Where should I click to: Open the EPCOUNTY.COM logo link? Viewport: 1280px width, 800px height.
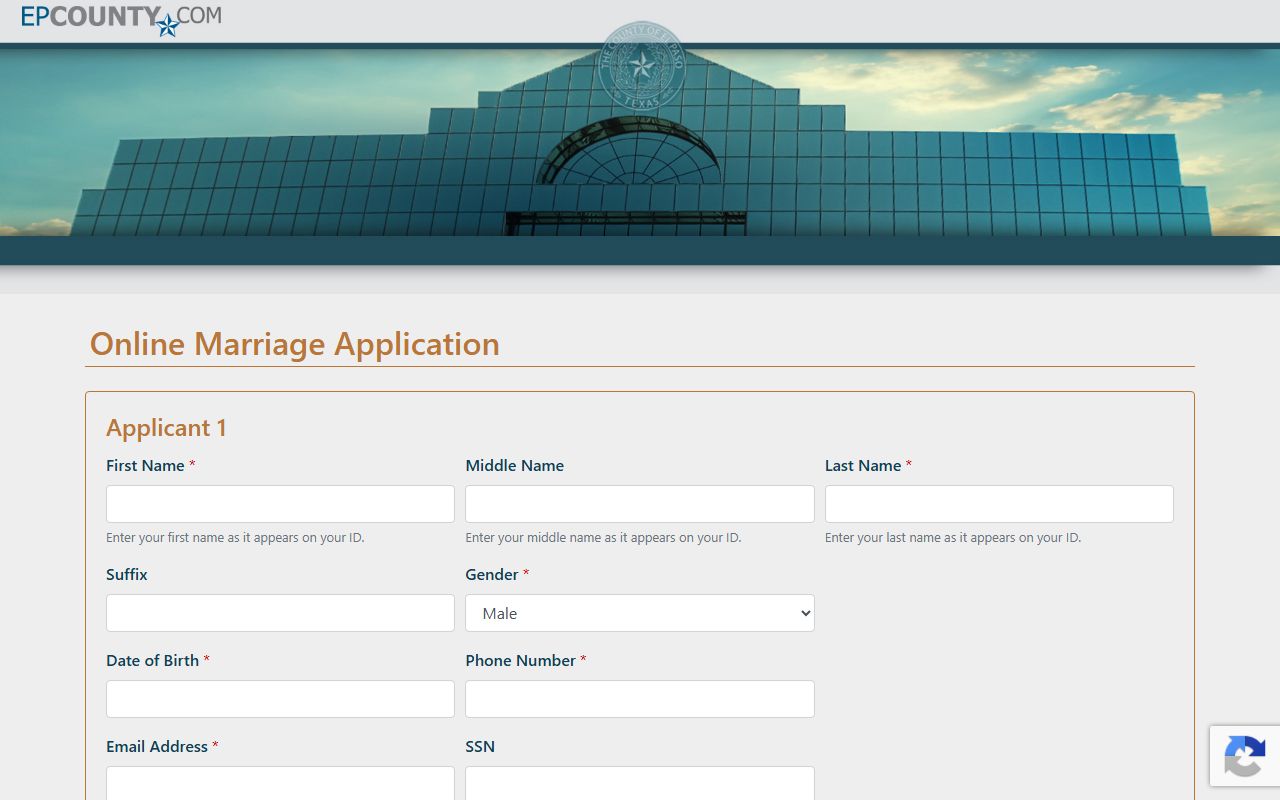121,20
